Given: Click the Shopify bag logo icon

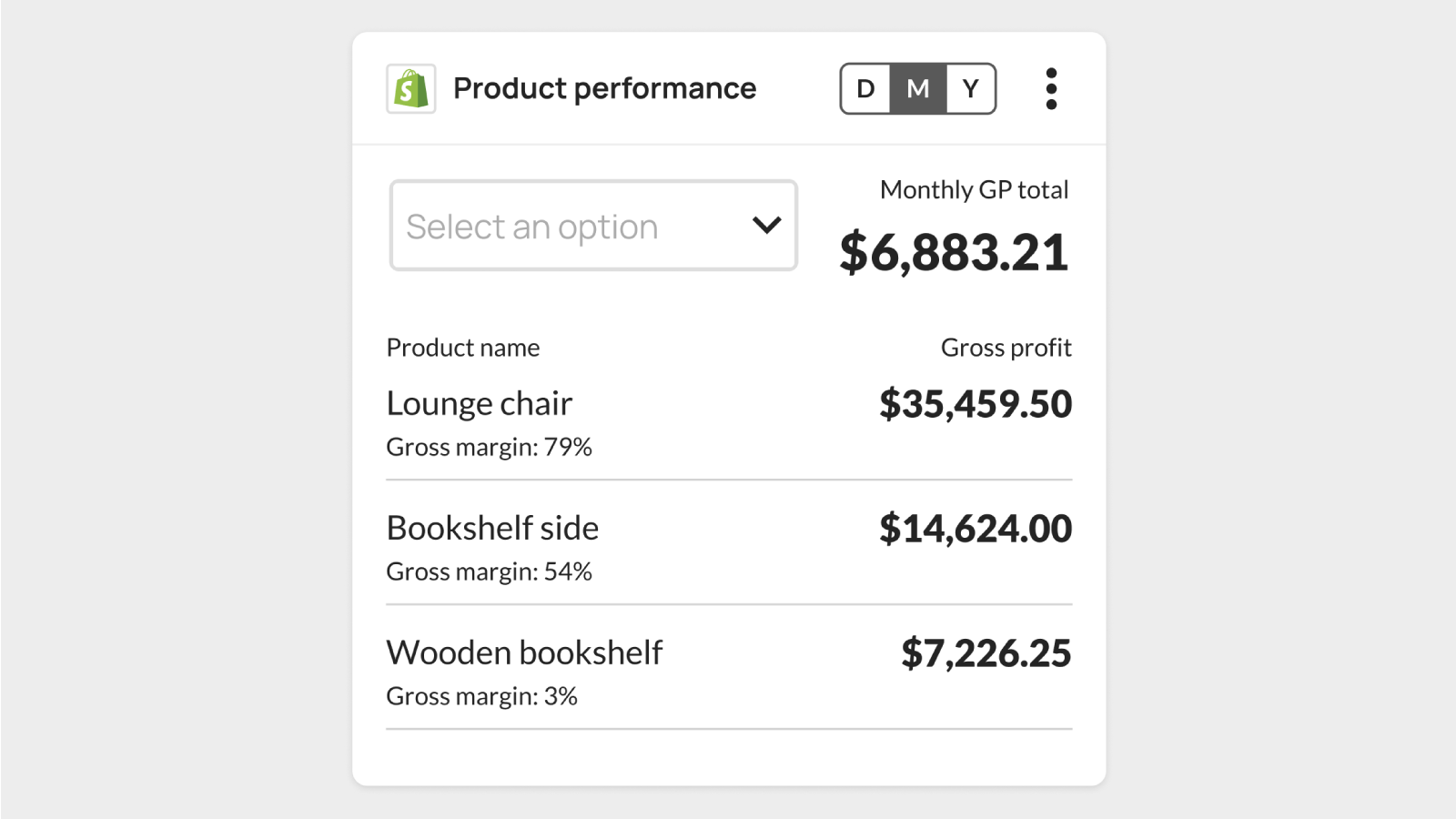Looking at the screenshot, I should 410,88.
